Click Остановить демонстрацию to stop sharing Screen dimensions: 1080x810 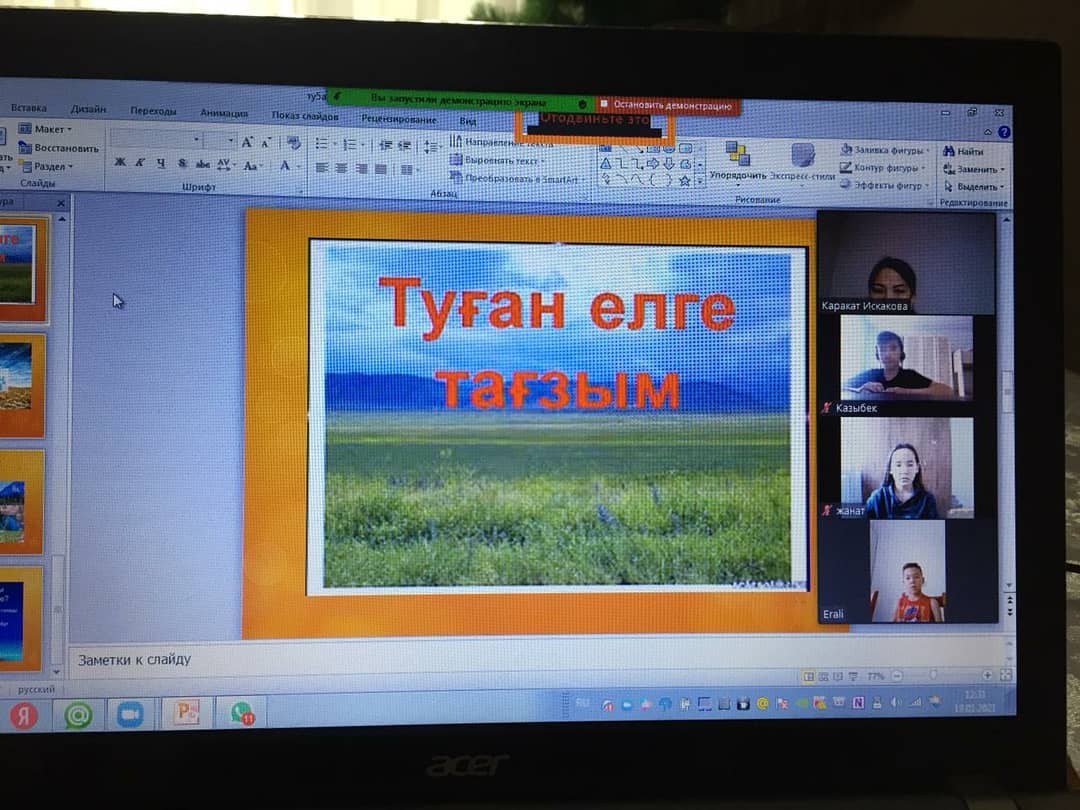coord(672,105)
